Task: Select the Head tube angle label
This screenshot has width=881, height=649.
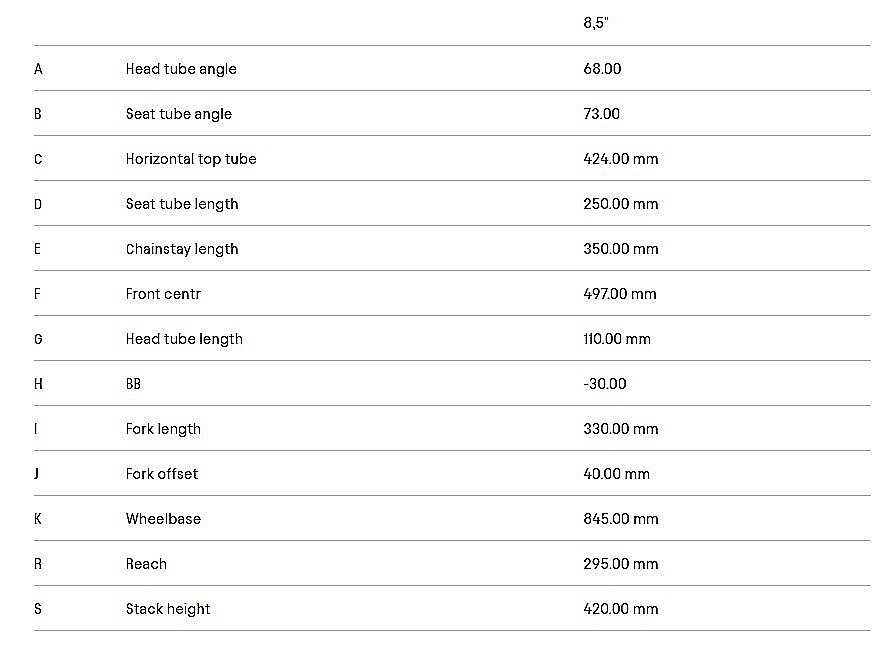Action: [181, 69]
